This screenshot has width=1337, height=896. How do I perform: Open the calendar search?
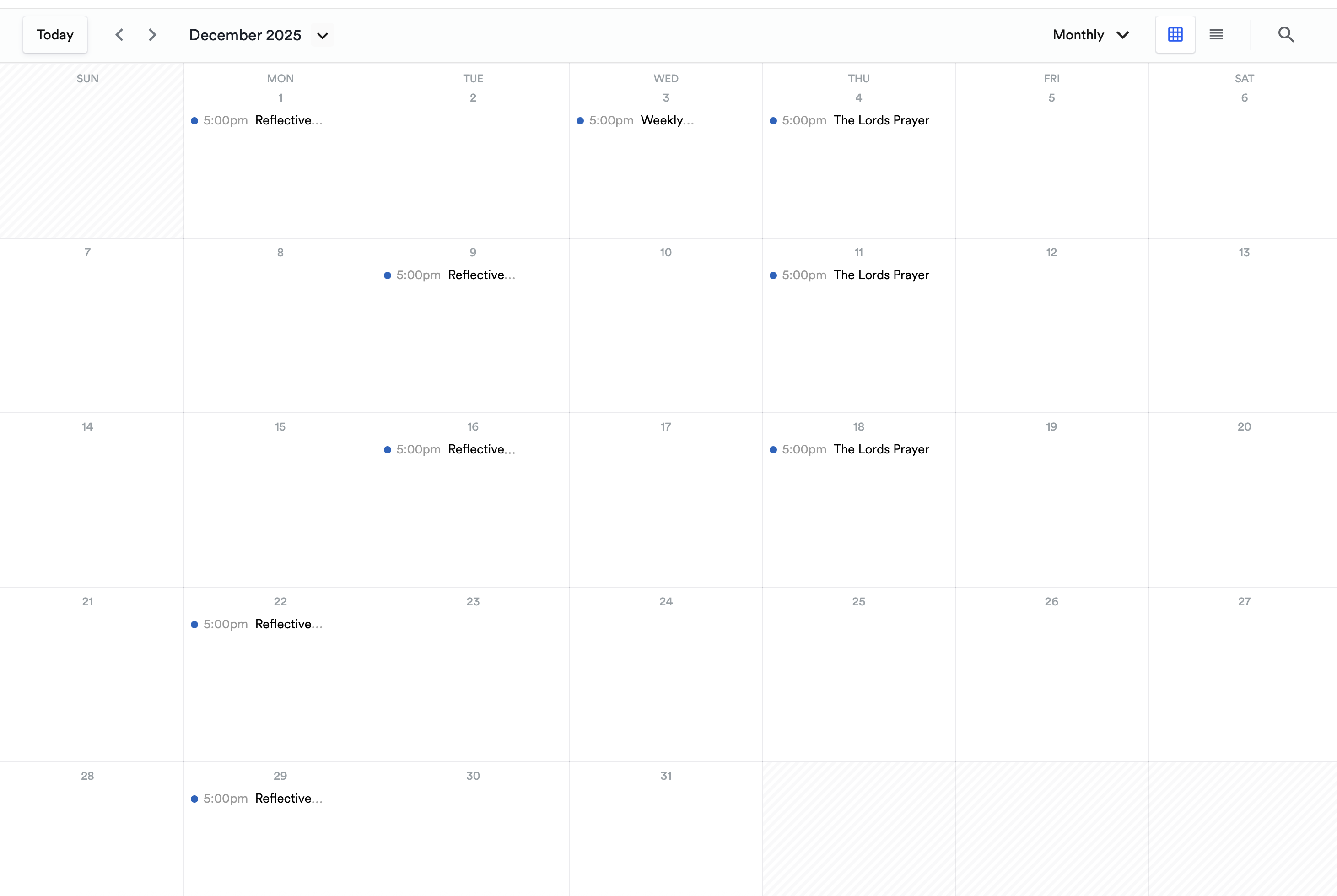1286,35
